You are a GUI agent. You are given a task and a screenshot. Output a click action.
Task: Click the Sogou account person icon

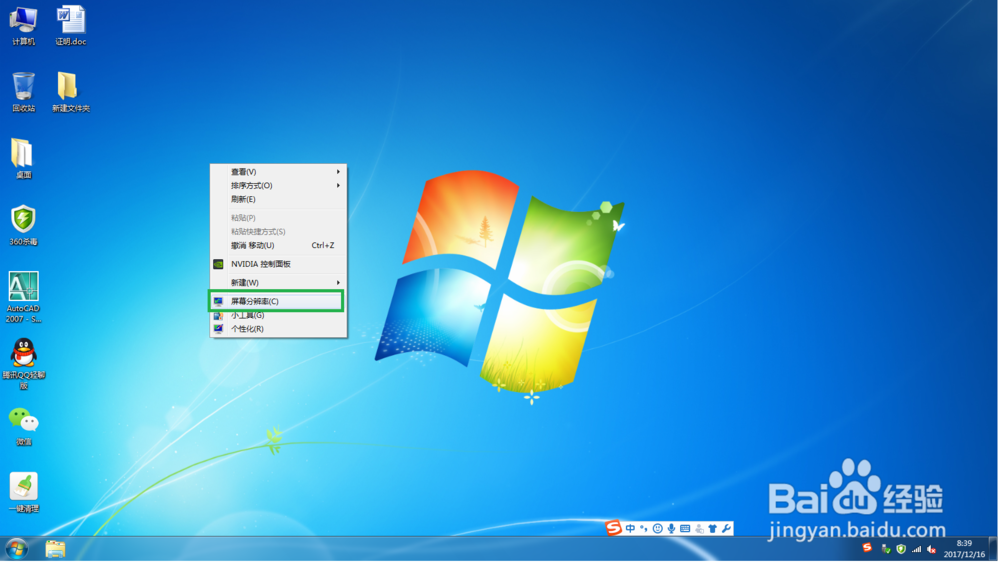tap(700, 528)
